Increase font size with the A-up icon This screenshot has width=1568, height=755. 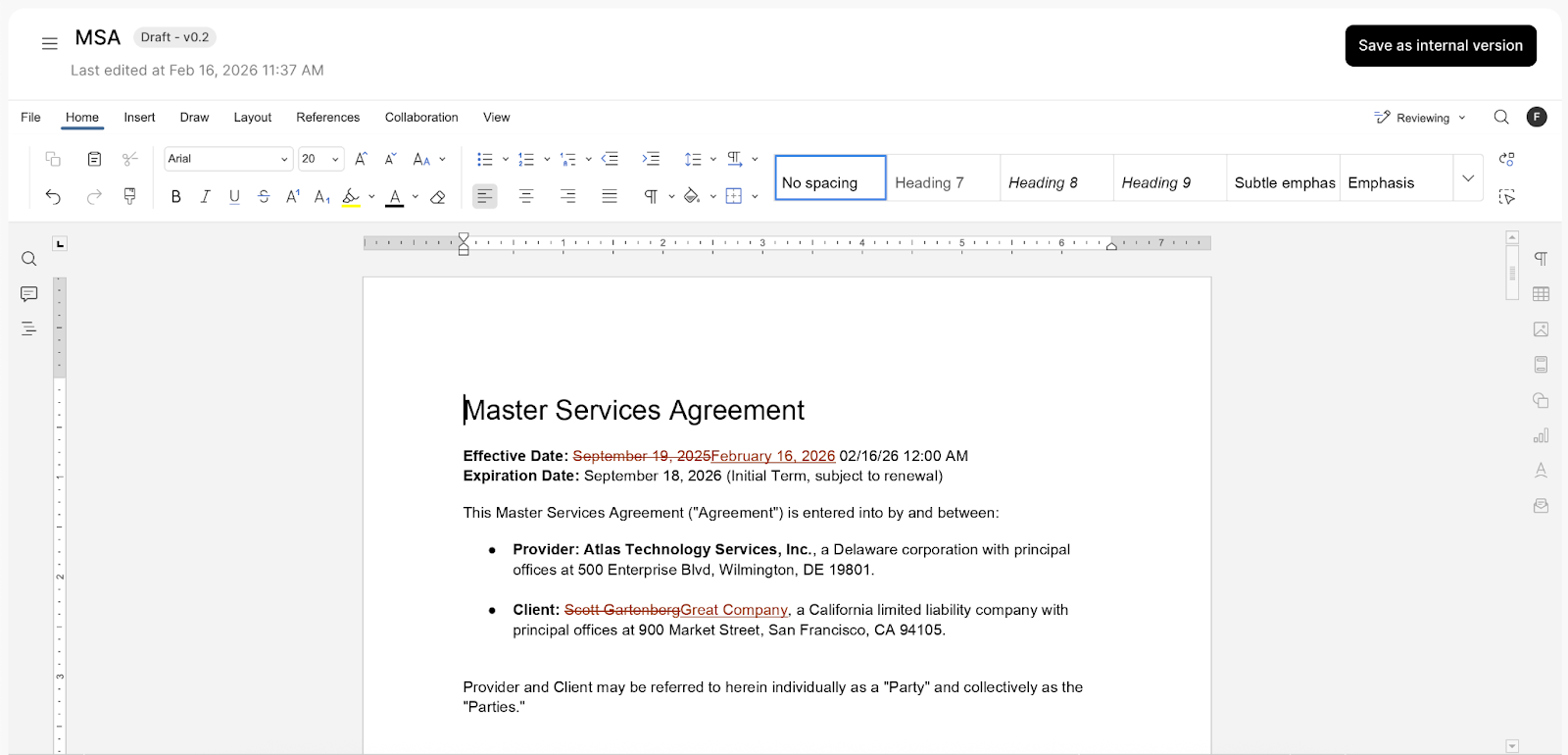point(361,159)
